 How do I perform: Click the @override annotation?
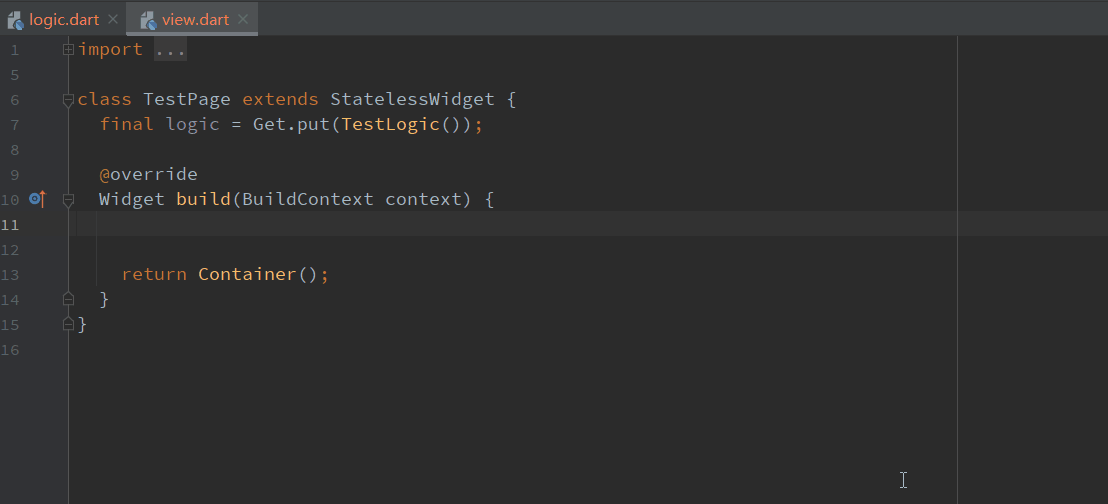[x=148, y=175]
